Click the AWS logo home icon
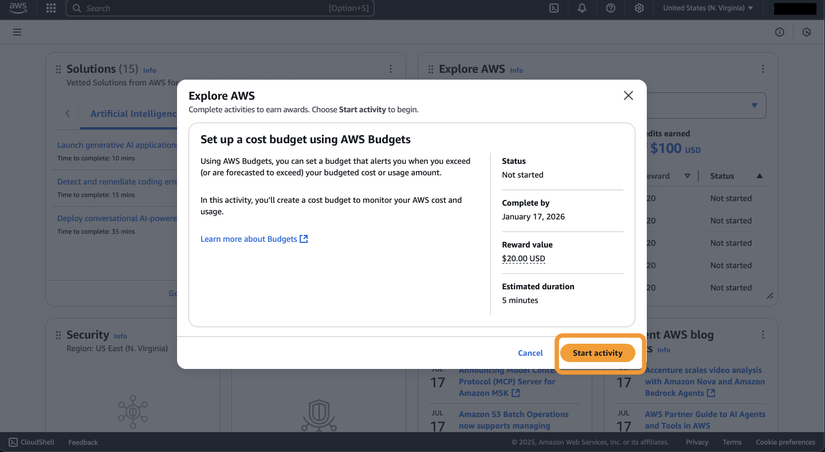This screenshot has width=825, height=452. pyautogui.click(x=18, y=8)
